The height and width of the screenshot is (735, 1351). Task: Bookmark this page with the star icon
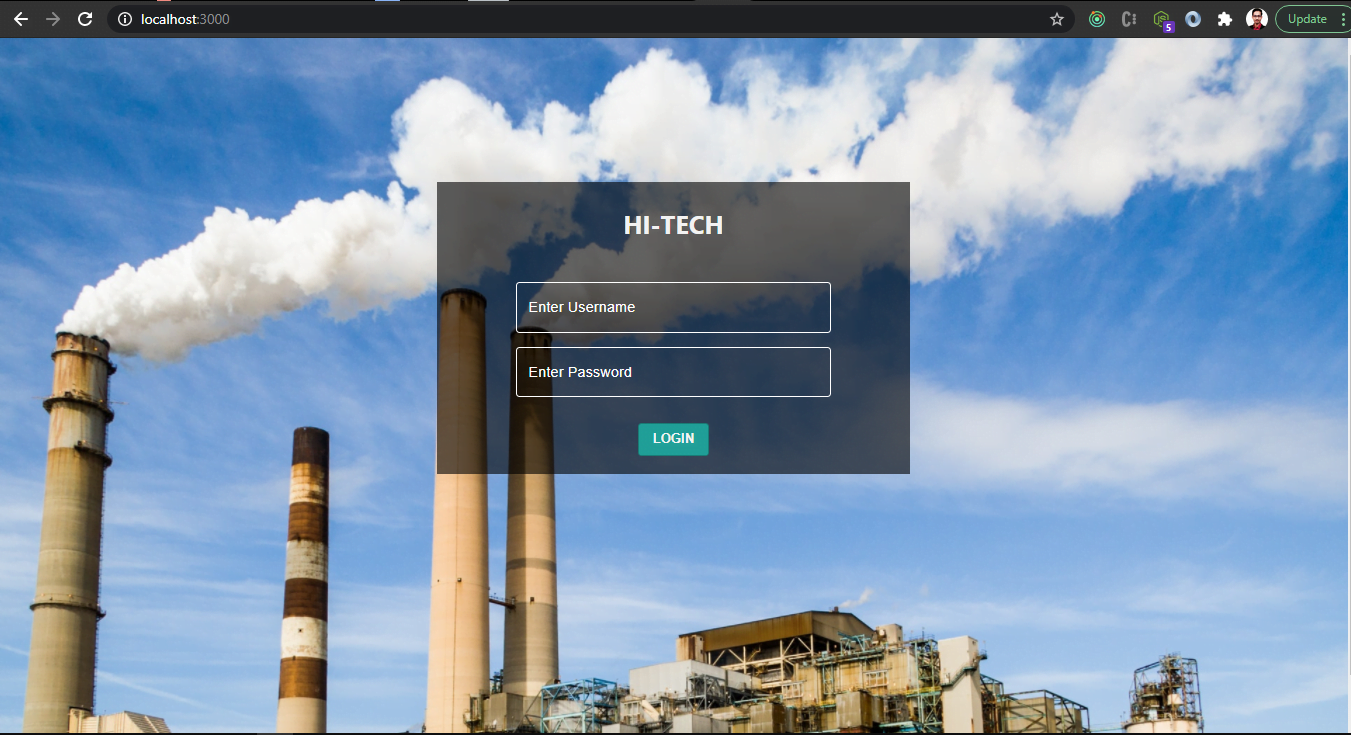(x=1057, y=19)
